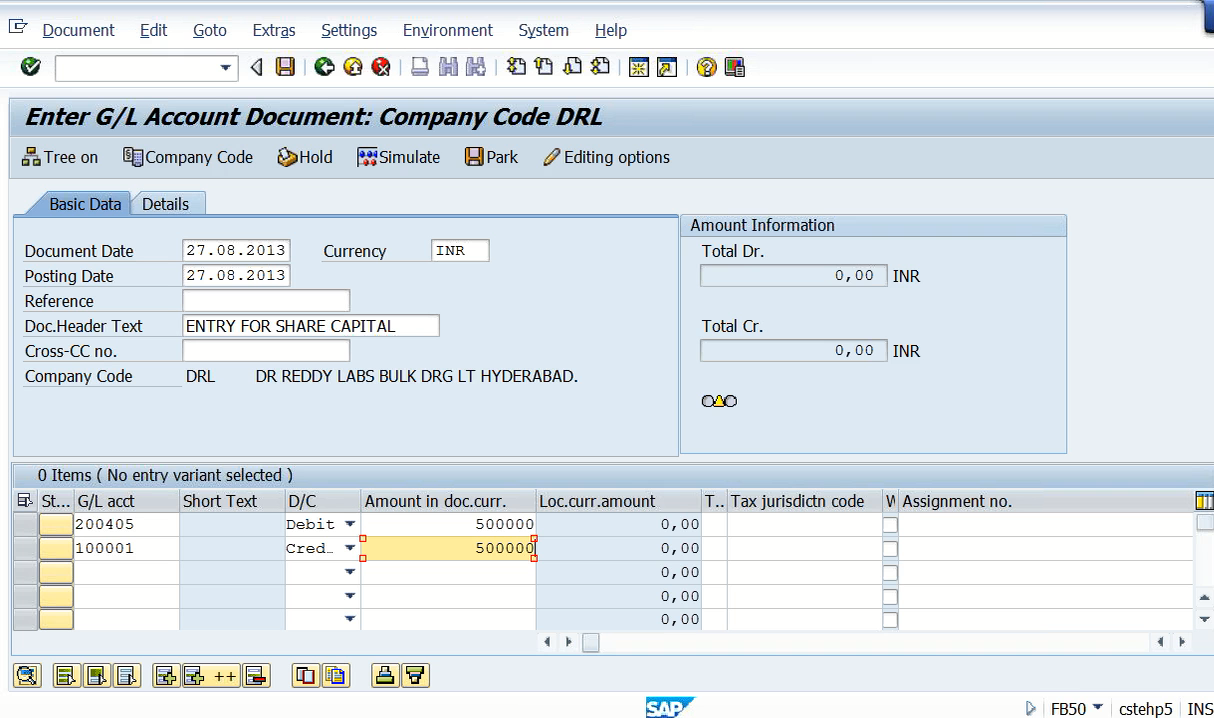Viewport: 1214px width, 718px height.
Task: Open the Debit D/C dropdown in first row
Action: 350,524
